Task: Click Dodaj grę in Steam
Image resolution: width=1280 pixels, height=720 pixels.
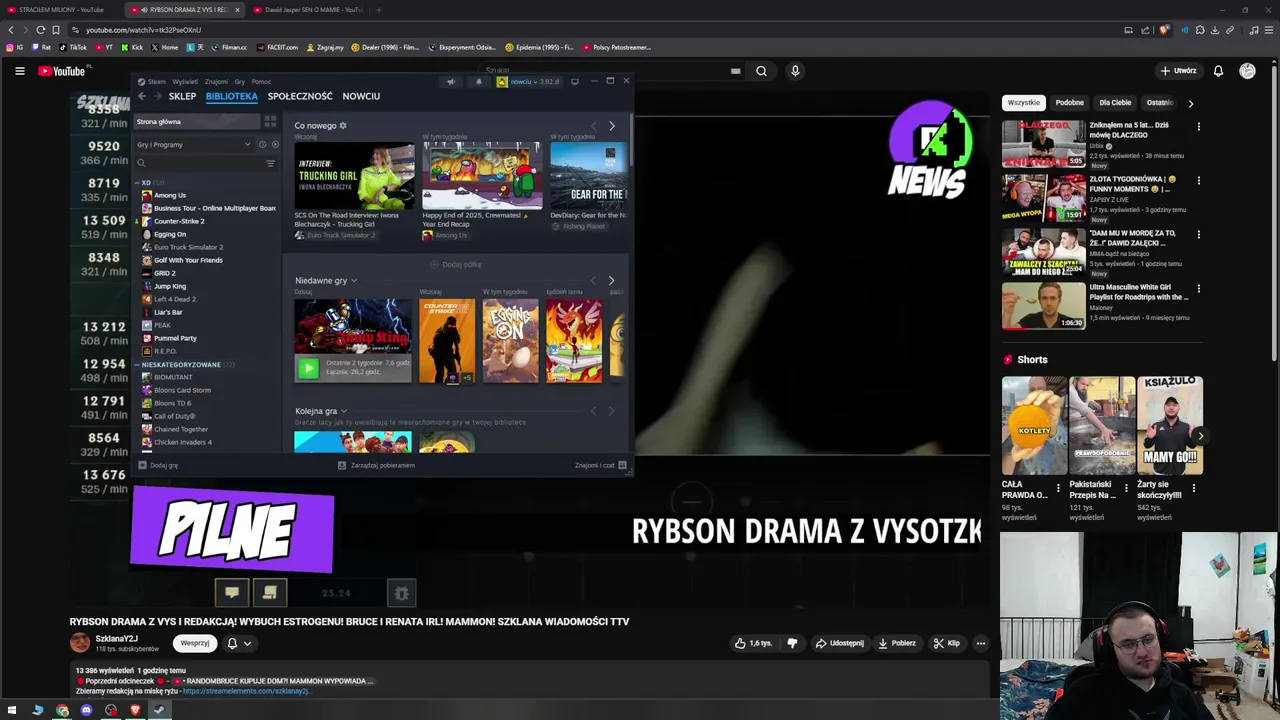Action: [x=158, y=465]
